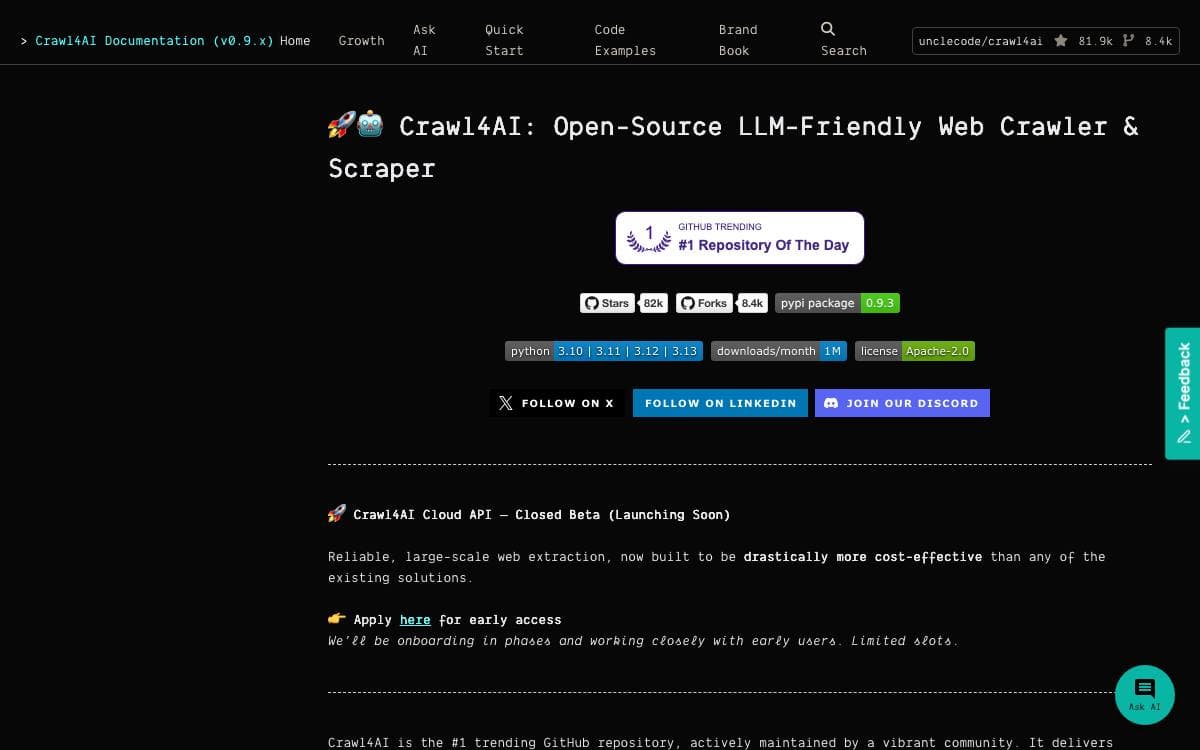Click the GitHub Forks 8.4k badge
The width and height of the screenshot is (1200, 750).
(722, 303)
